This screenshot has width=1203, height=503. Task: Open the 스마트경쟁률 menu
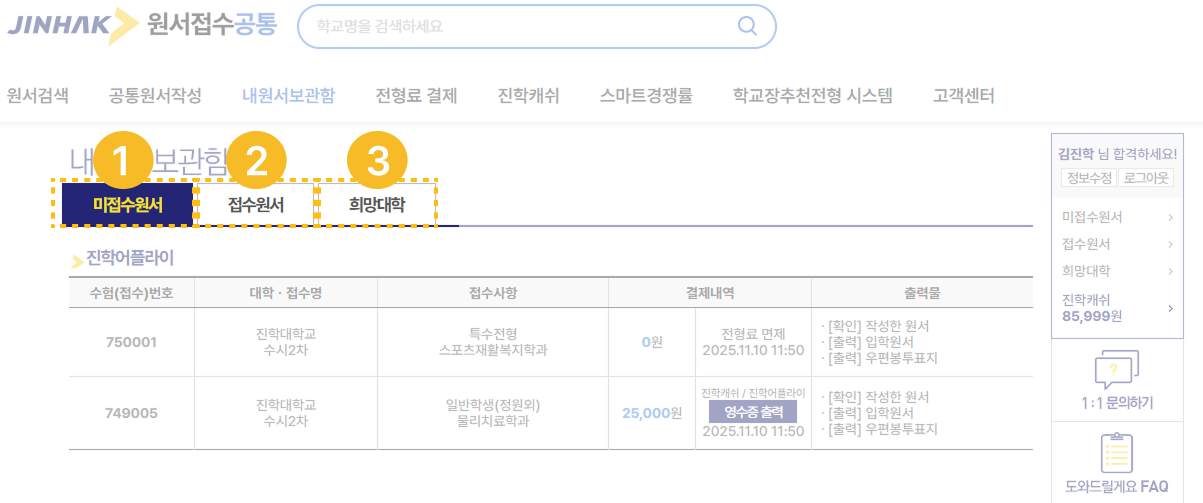point(646,96)
